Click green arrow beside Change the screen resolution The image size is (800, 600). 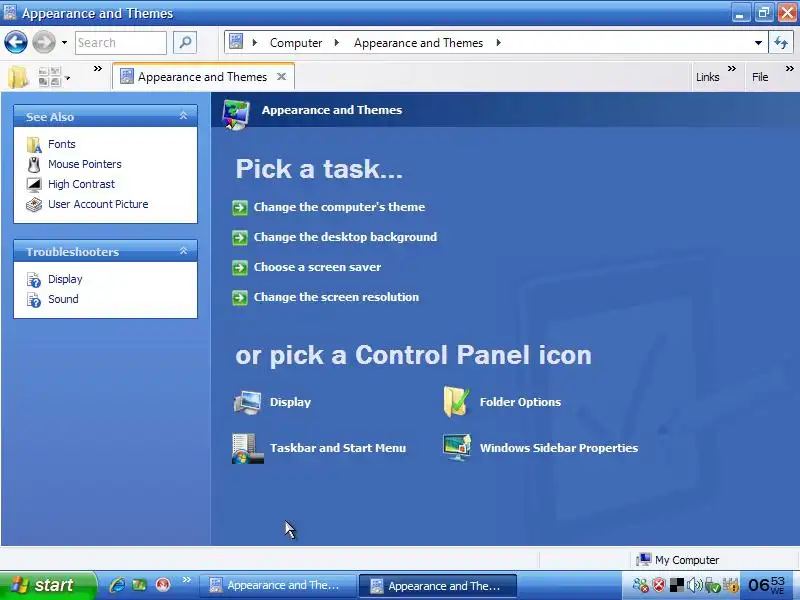pyautogui.click(x=240, y=297)
